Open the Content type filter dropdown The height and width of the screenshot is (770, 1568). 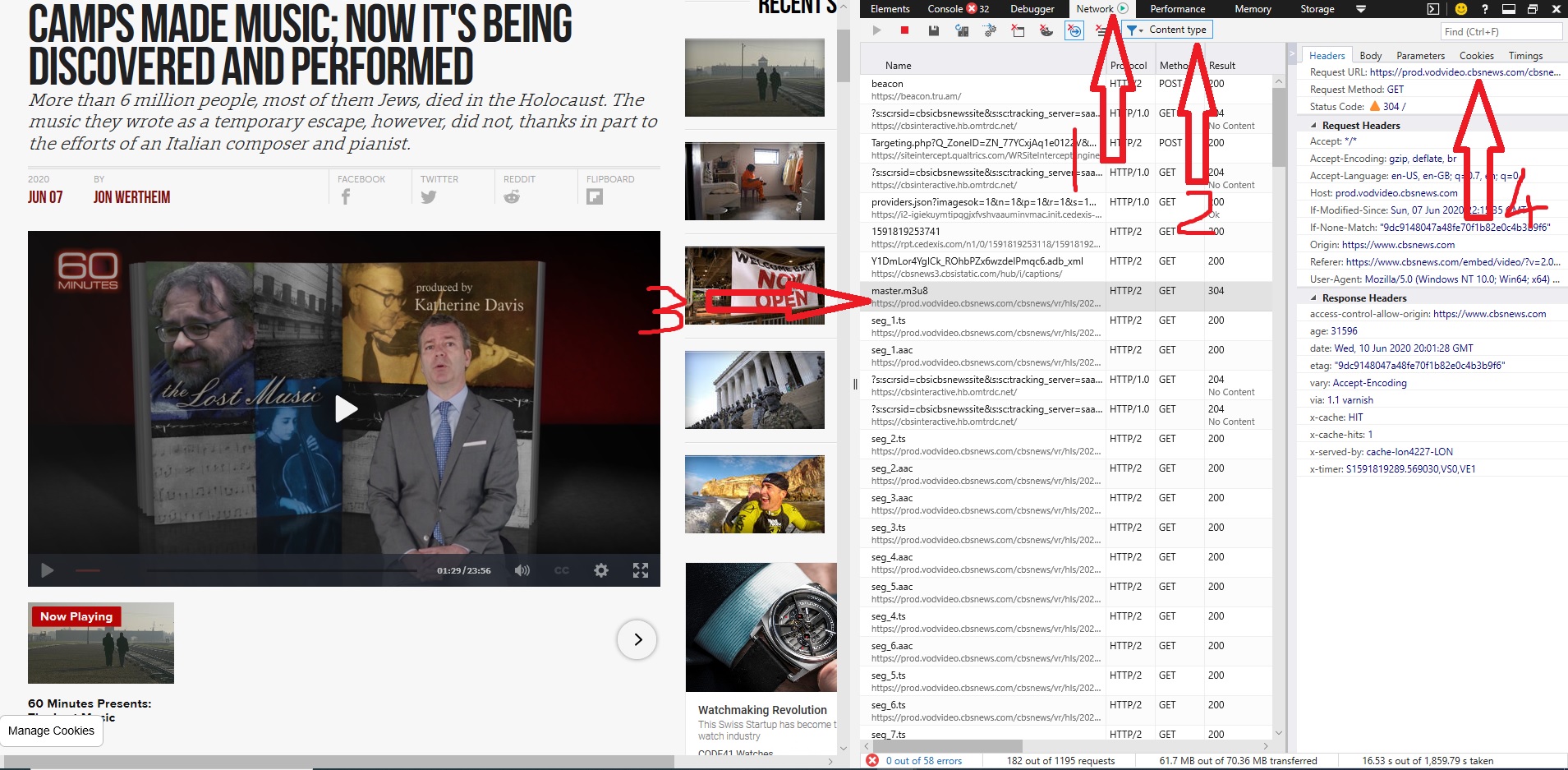click(x=1168, y=30)
